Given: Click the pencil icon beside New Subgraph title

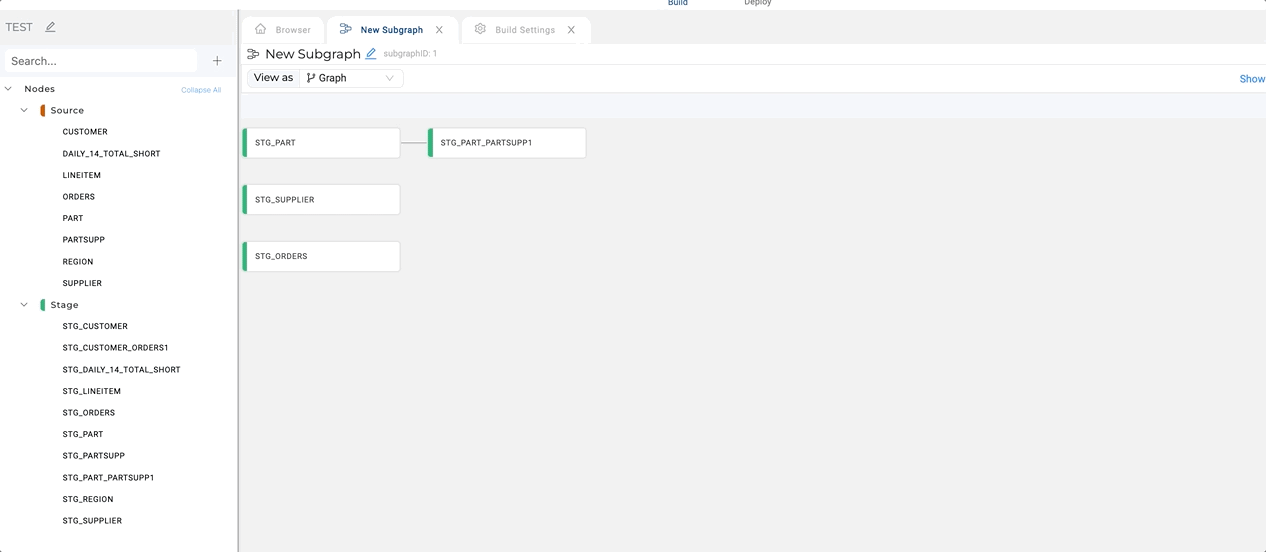Looking at the screenshot, I should tap(371, 54).
